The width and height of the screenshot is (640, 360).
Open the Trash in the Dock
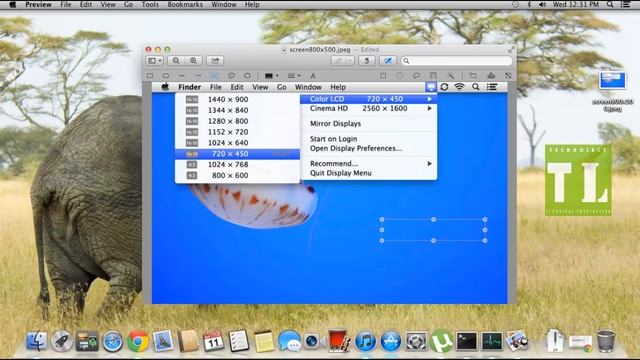606,340
